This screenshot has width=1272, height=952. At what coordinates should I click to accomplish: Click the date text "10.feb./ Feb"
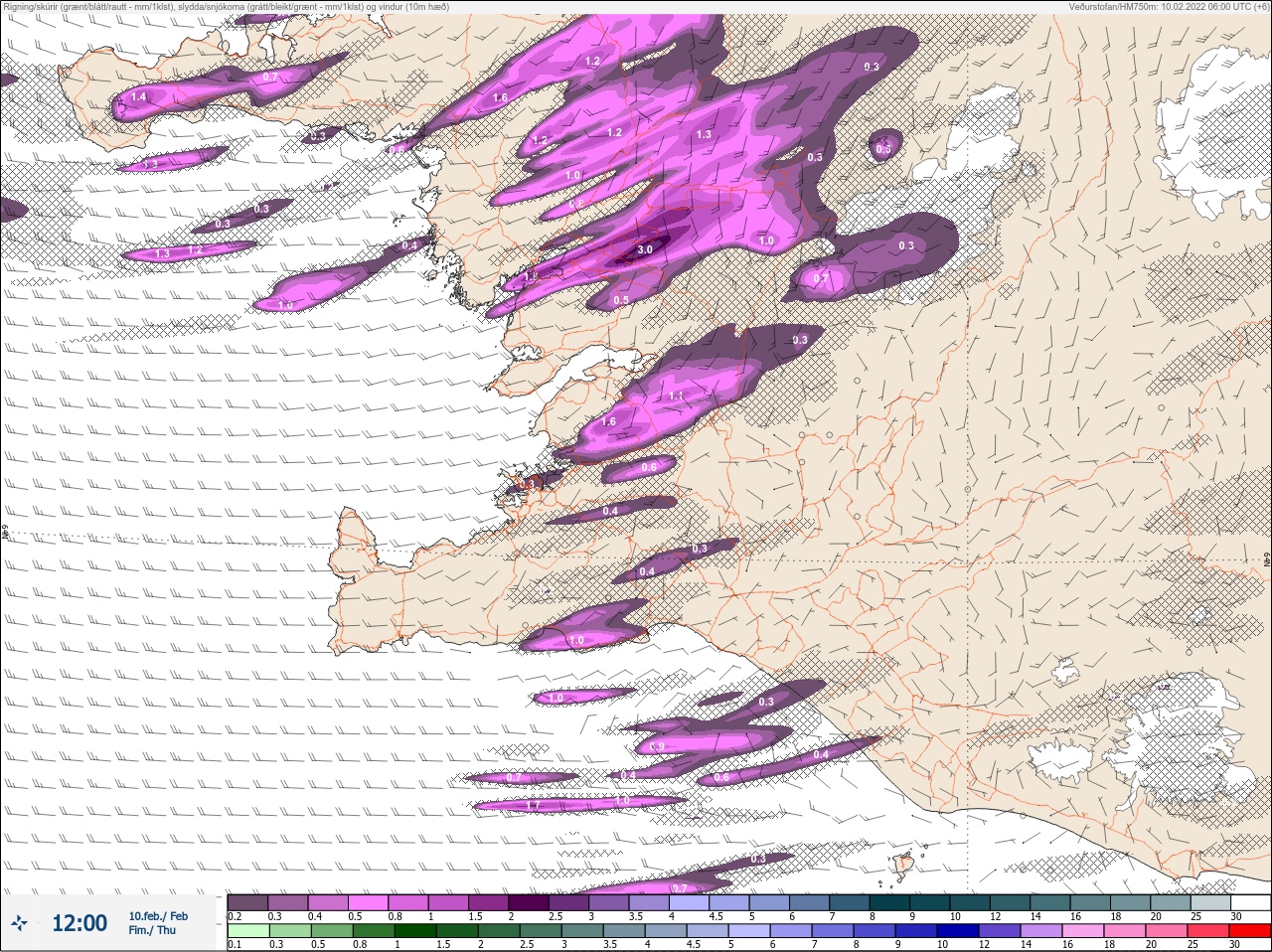[158, 916]
